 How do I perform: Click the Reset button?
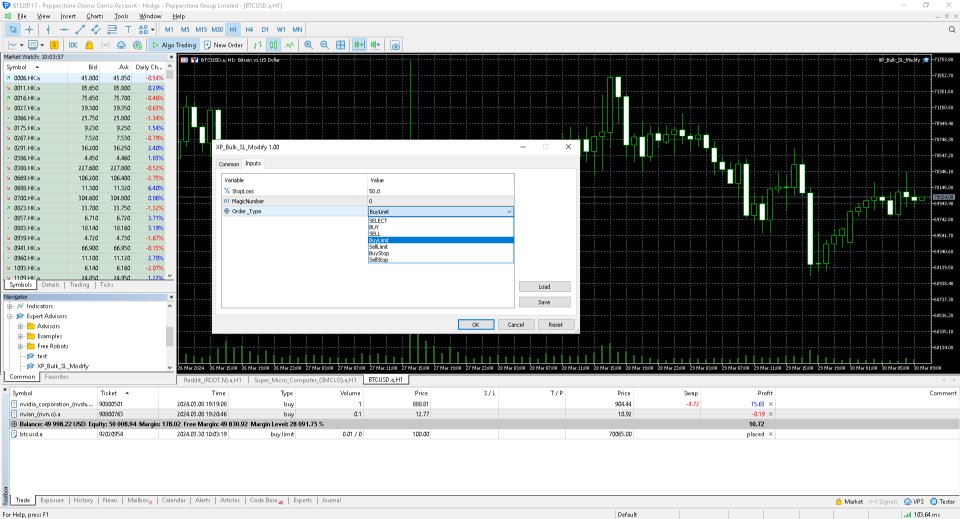(x=556, y=325)
